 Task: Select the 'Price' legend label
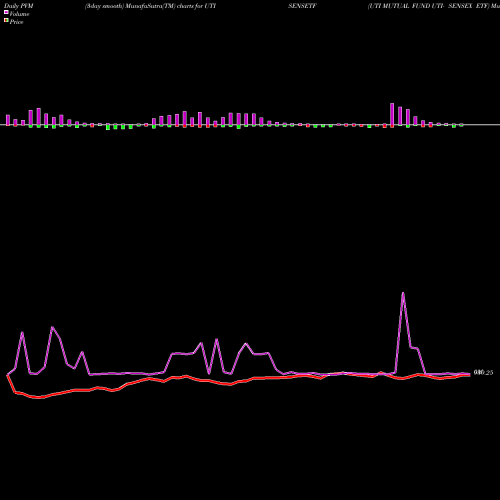(x=16, y=22)
